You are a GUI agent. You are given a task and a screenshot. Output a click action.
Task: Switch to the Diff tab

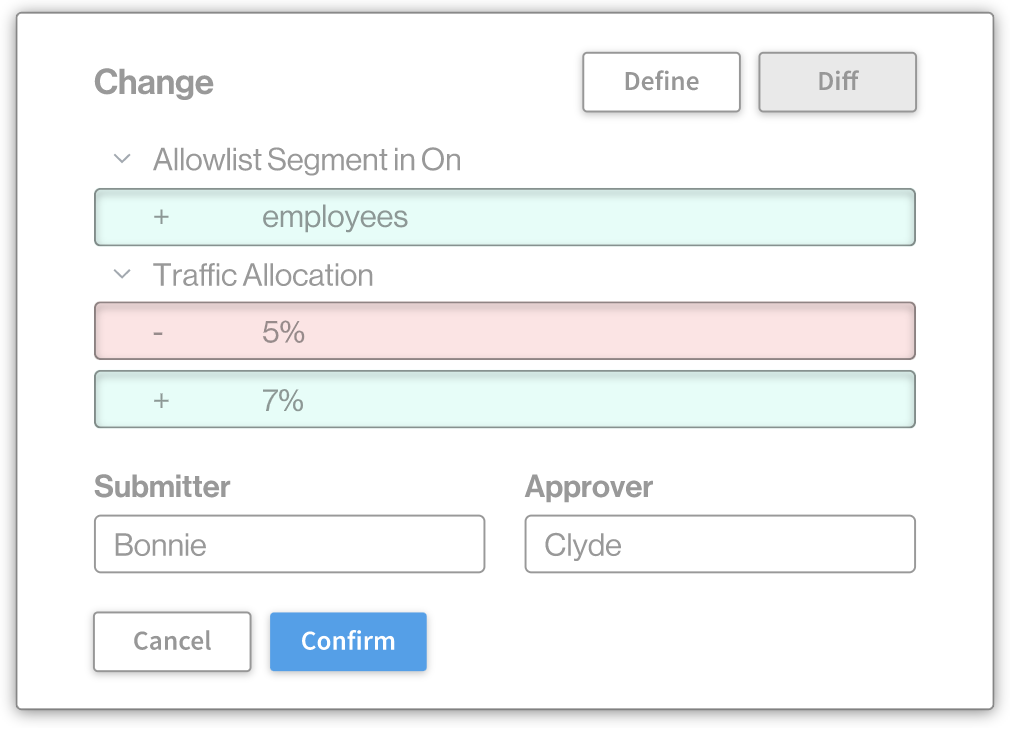837,82
